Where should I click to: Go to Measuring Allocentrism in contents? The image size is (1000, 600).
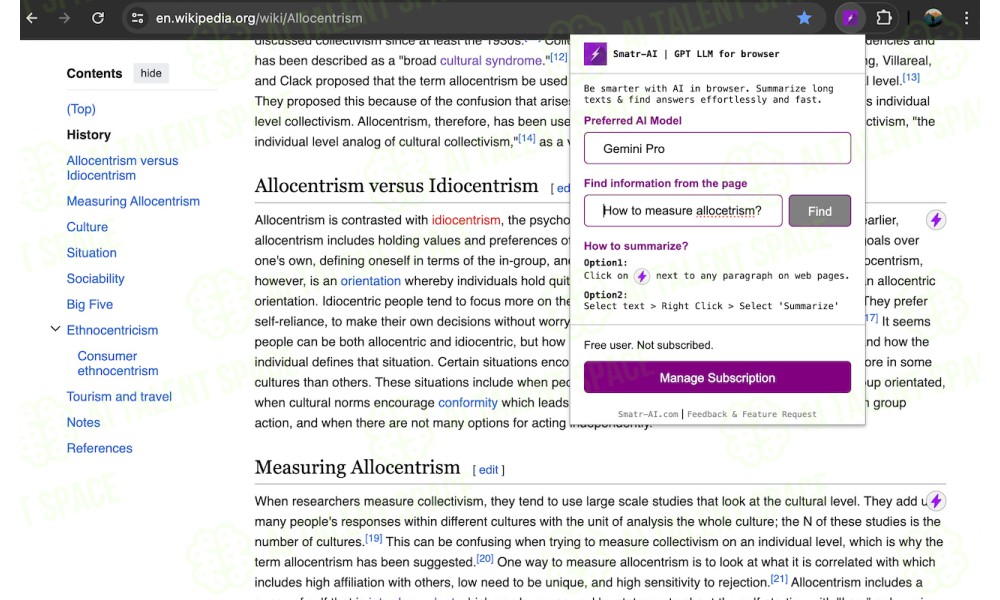(x=133, y=201)
